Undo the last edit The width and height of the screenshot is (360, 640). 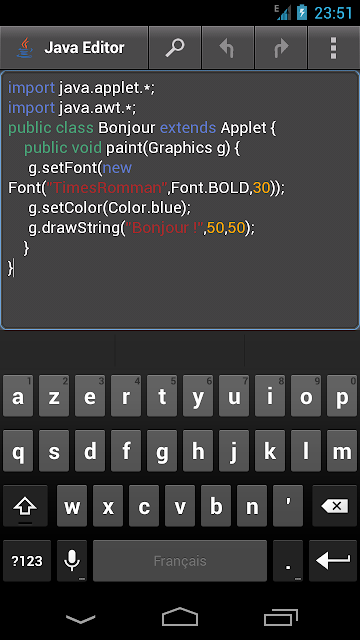(228, 48)
